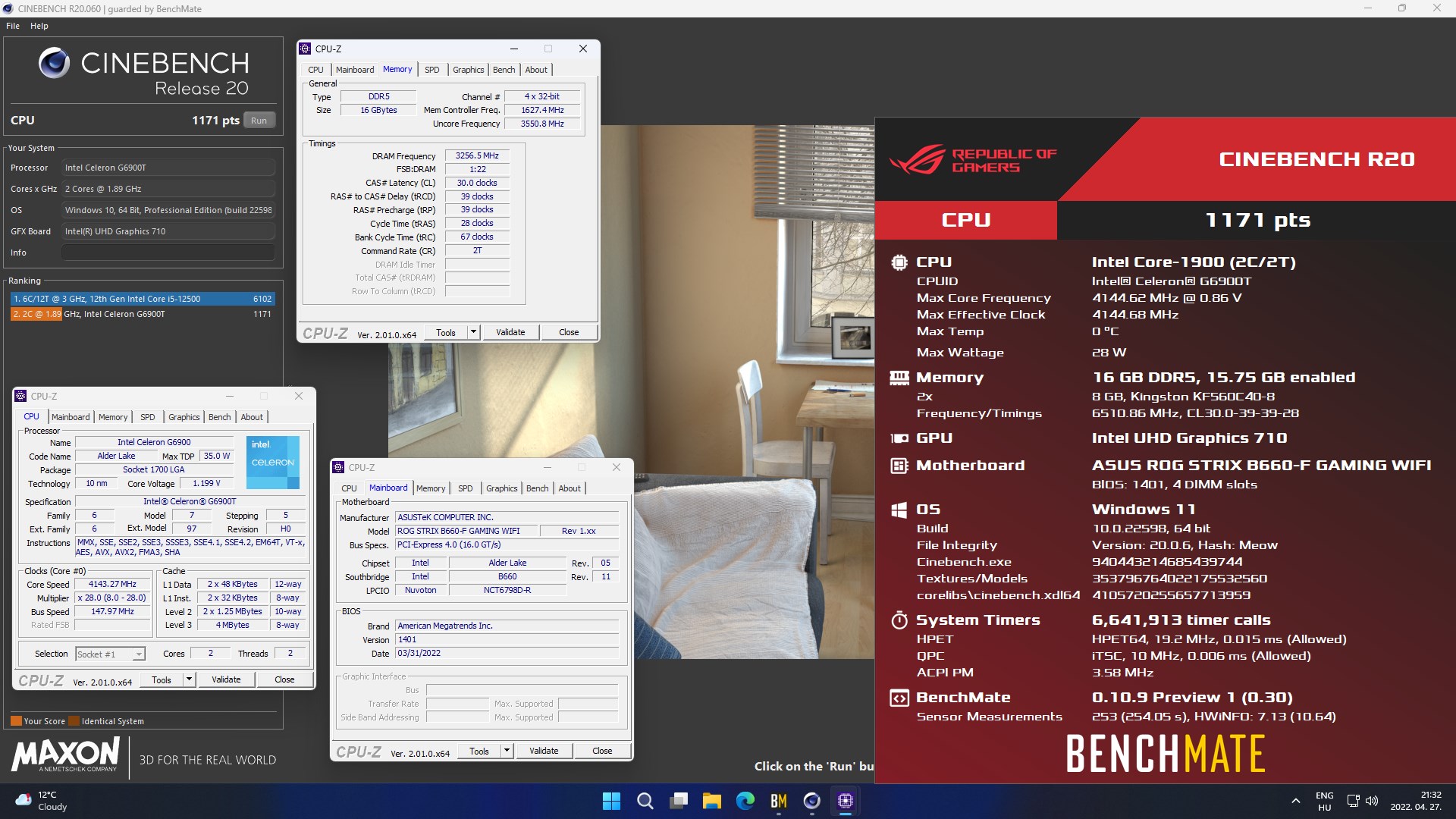The height and width of the screenshot is (819, 1456).
Task: Click Identical System legend swatch
Action: (74, 721)
